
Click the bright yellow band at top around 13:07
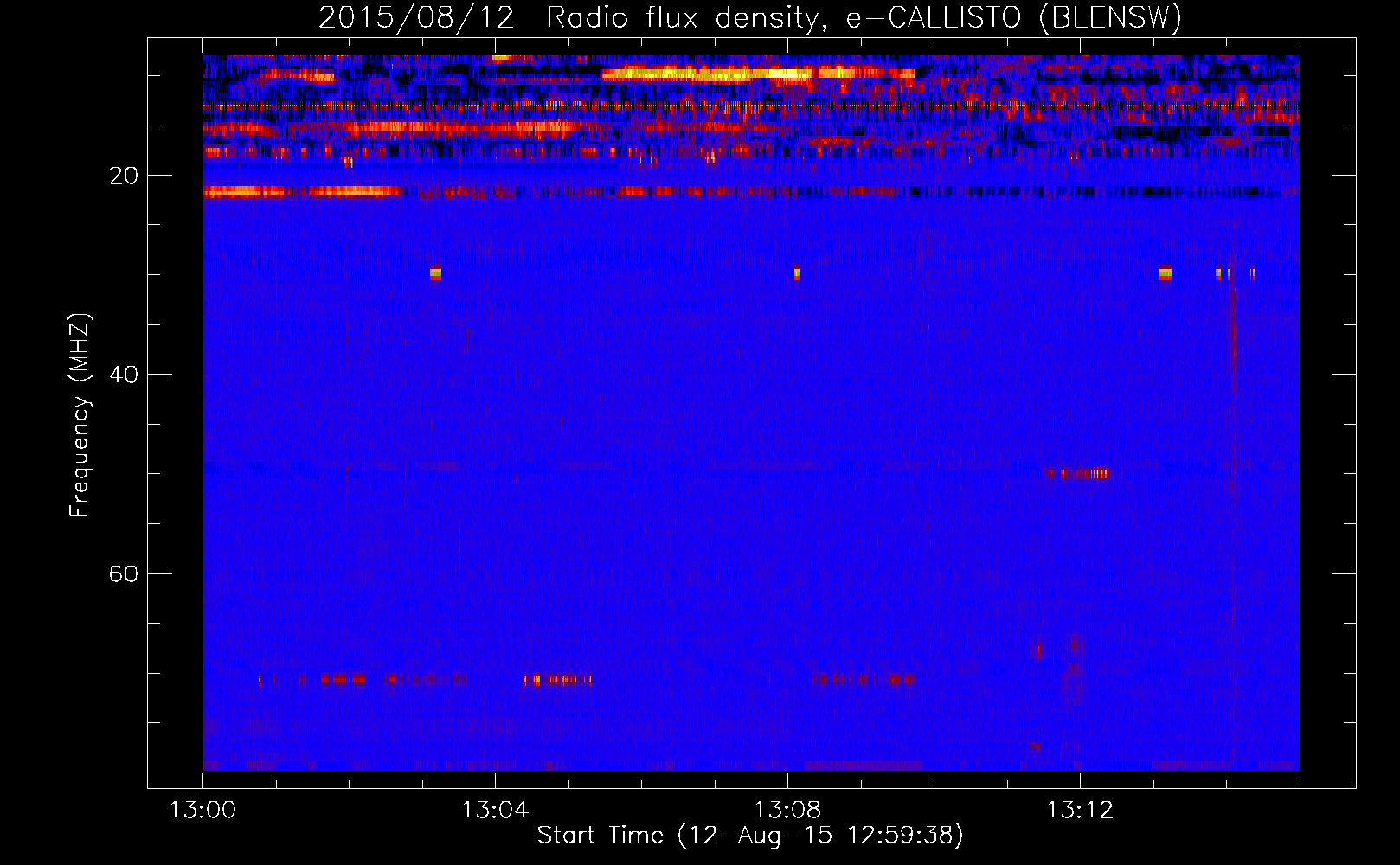click(x=757, y=74)
